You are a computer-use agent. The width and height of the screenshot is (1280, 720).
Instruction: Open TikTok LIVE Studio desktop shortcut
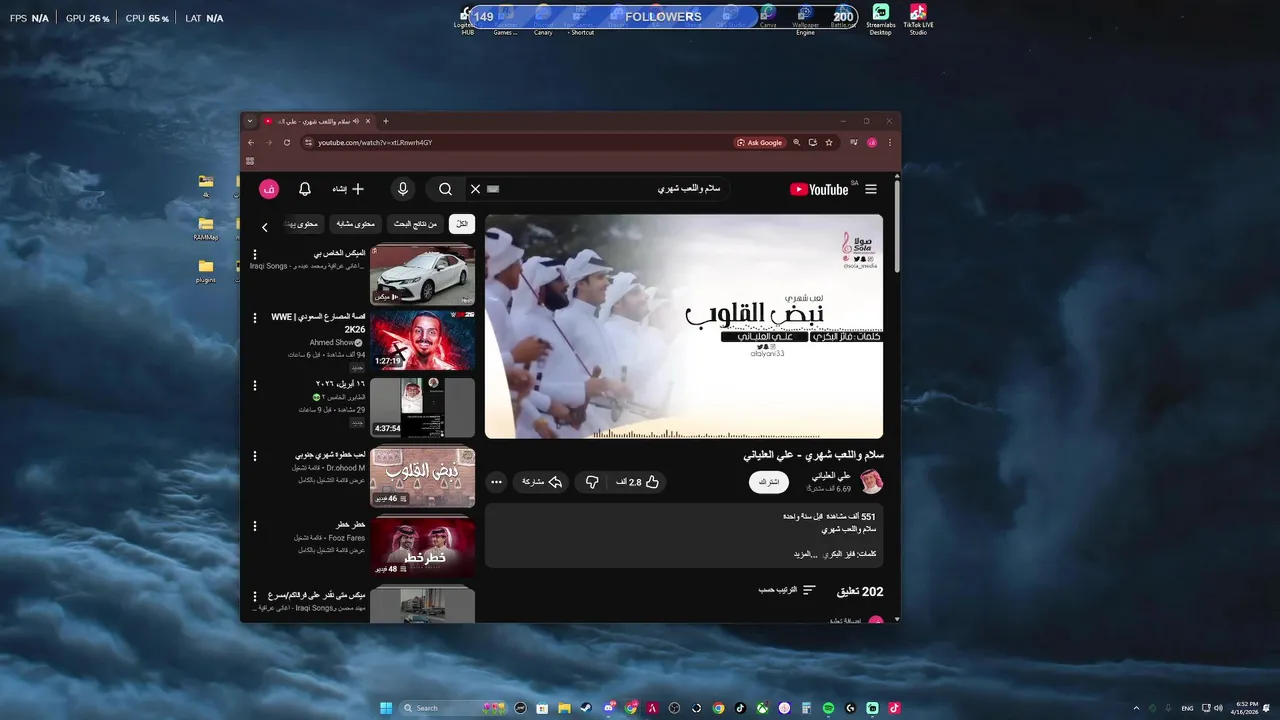pyautogui.click(x=918, y=19)
